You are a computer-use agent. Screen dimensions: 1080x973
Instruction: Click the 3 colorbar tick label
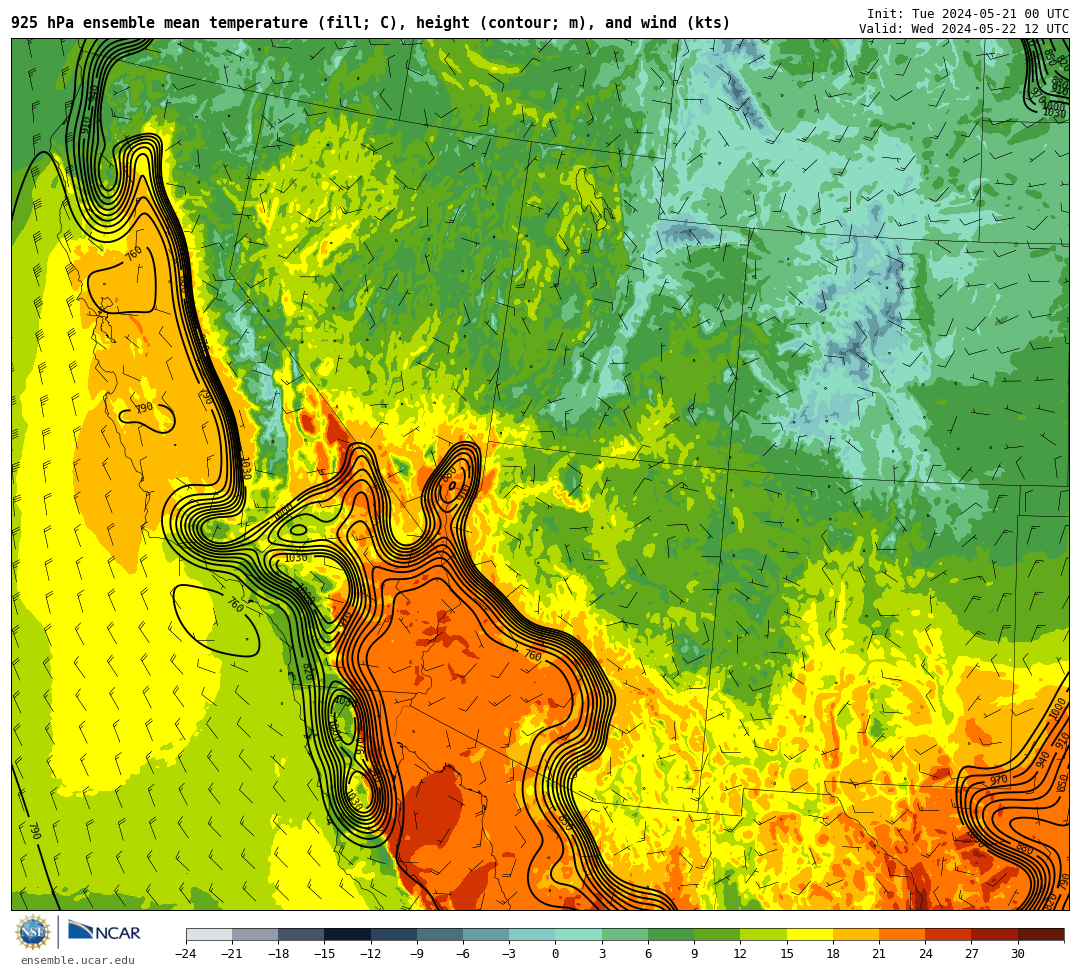602,954
